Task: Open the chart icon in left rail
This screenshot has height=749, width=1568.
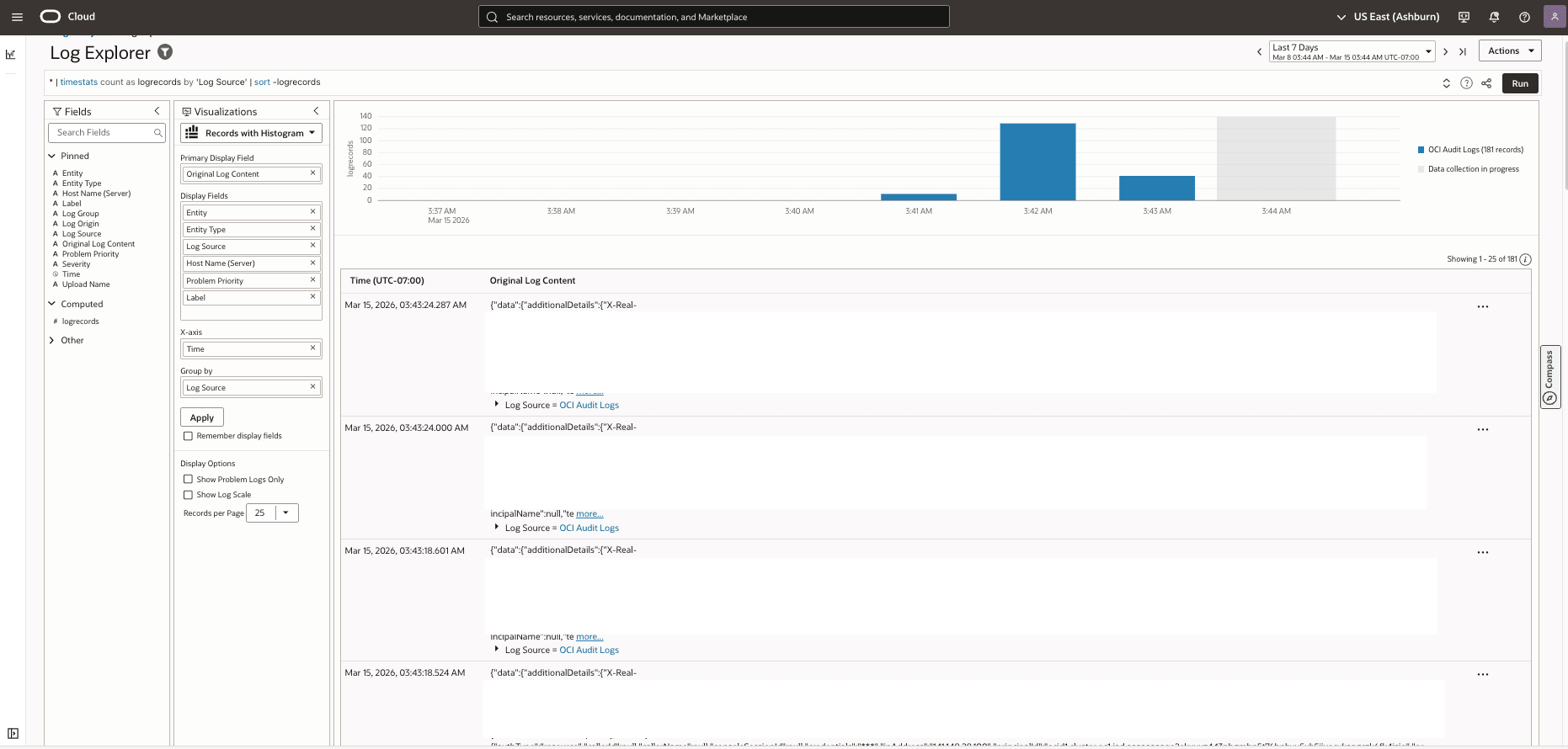Action: pyautogui.click(x=11, y=55)
